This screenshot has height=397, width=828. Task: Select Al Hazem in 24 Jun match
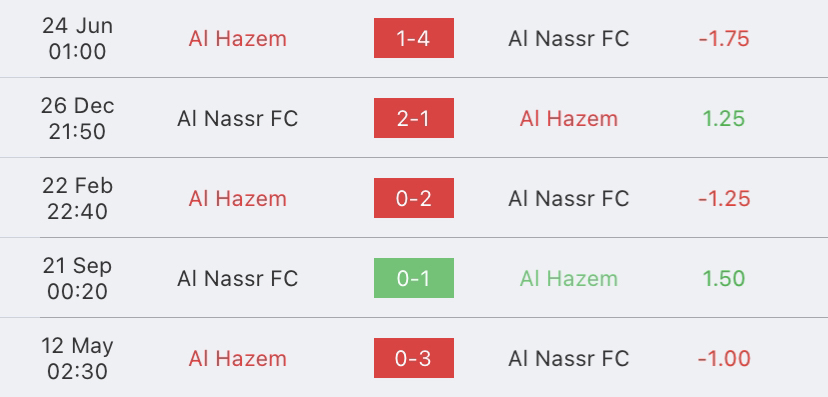(x=238, y=39)
